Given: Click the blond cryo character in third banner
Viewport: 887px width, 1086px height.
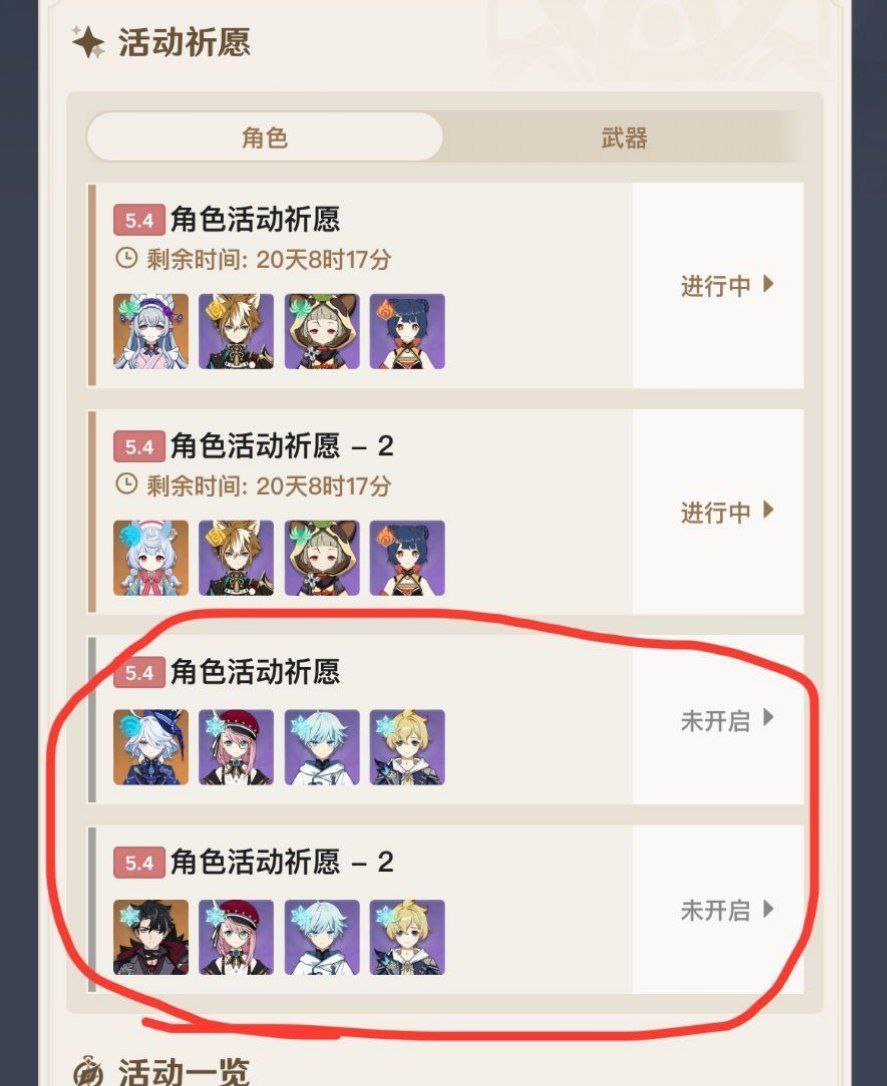Looking at the screenshot, I should 407,747.
